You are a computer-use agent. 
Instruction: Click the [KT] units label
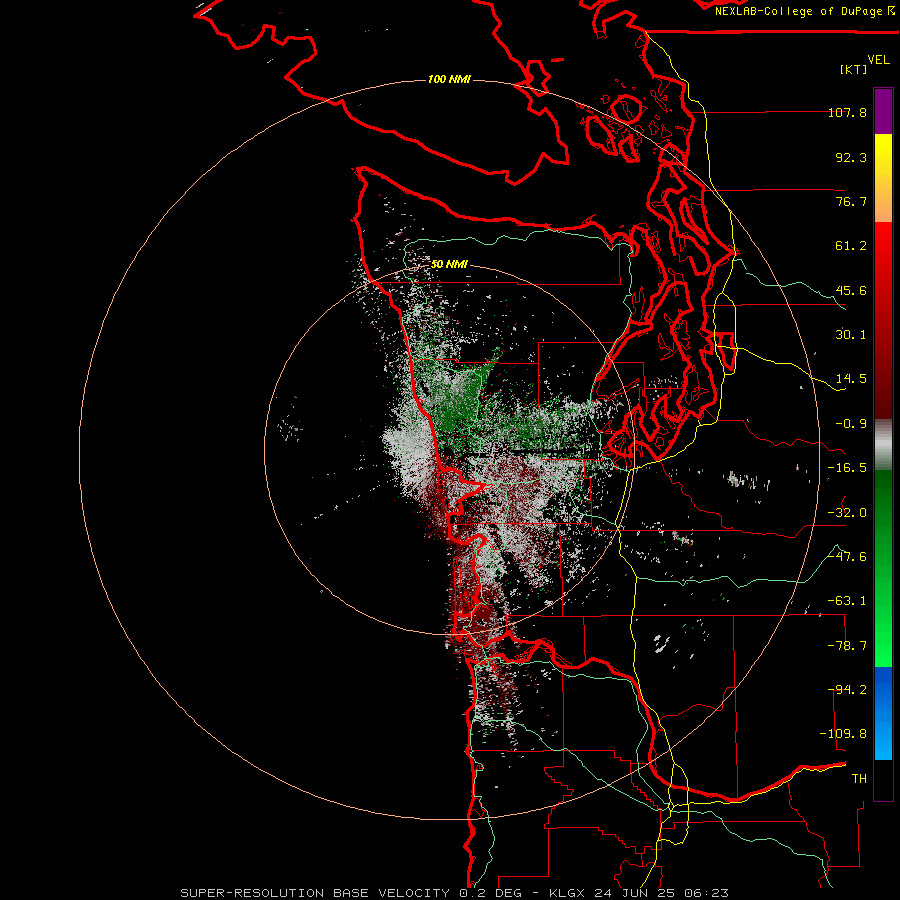tap(854, 69)
